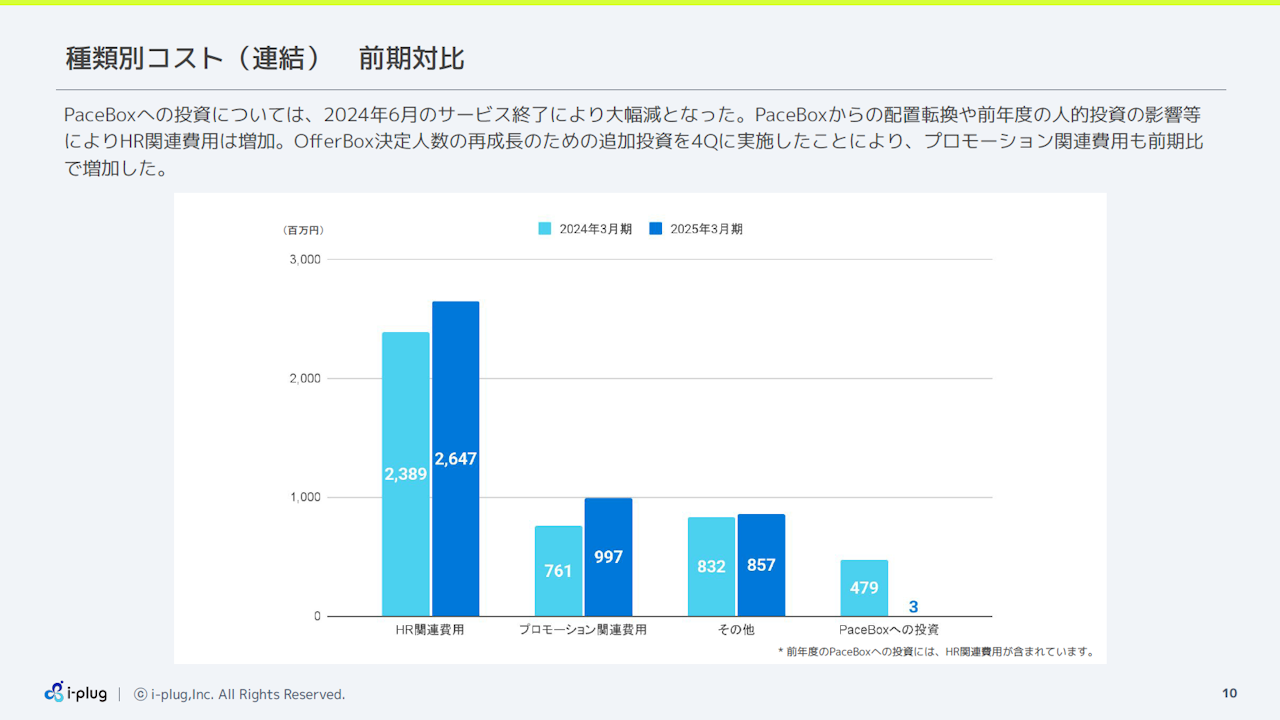
Task: Click the HR関連費用 axis label
Action: [430, 630]
